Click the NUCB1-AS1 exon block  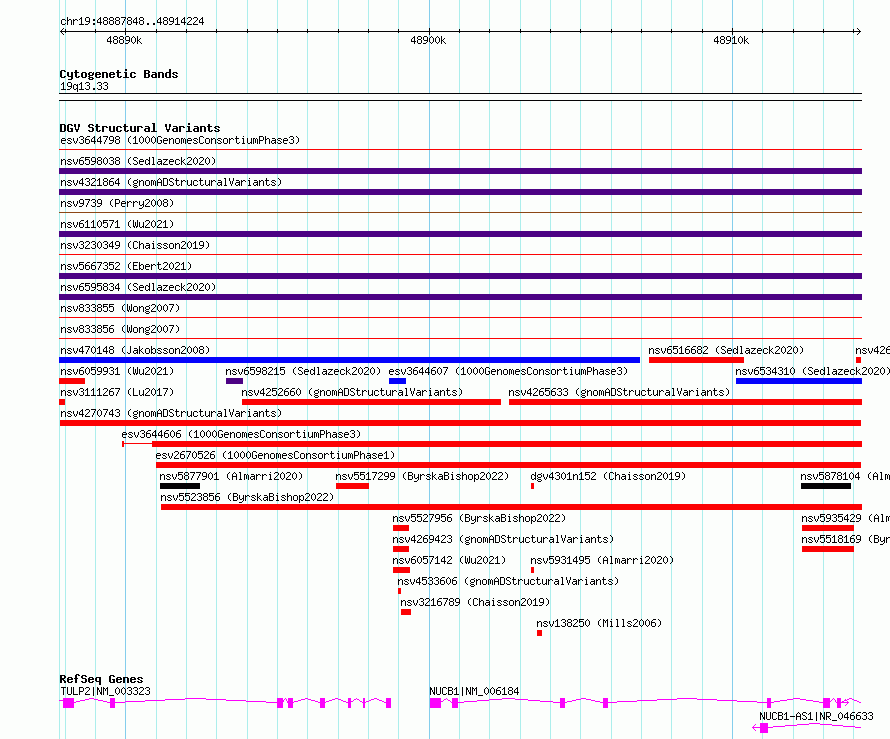764,728
